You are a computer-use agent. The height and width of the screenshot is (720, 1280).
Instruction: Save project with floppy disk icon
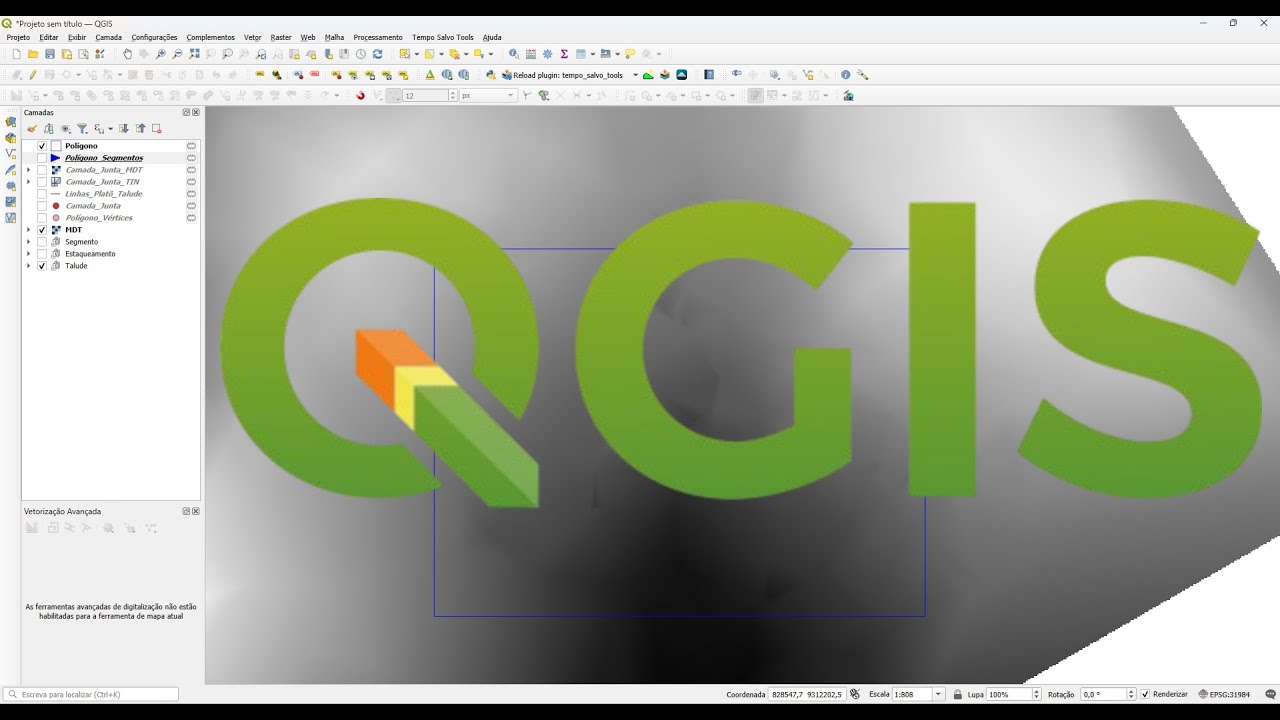tap(50, 54)
